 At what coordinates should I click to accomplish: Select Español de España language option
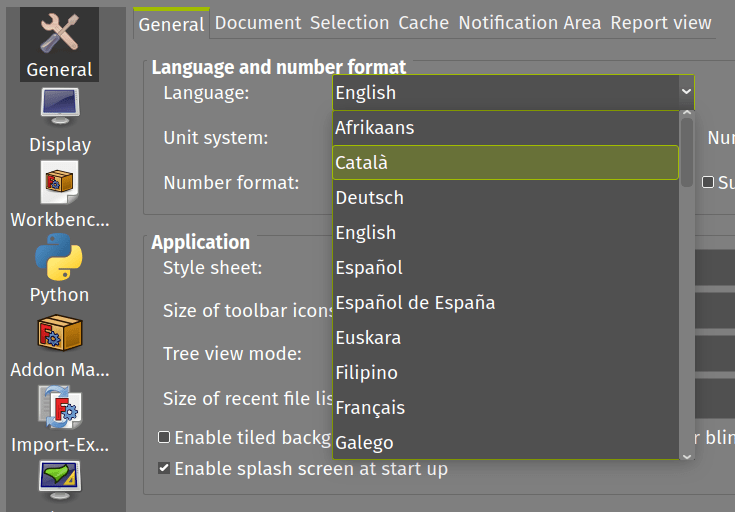[x=505, y=302]
